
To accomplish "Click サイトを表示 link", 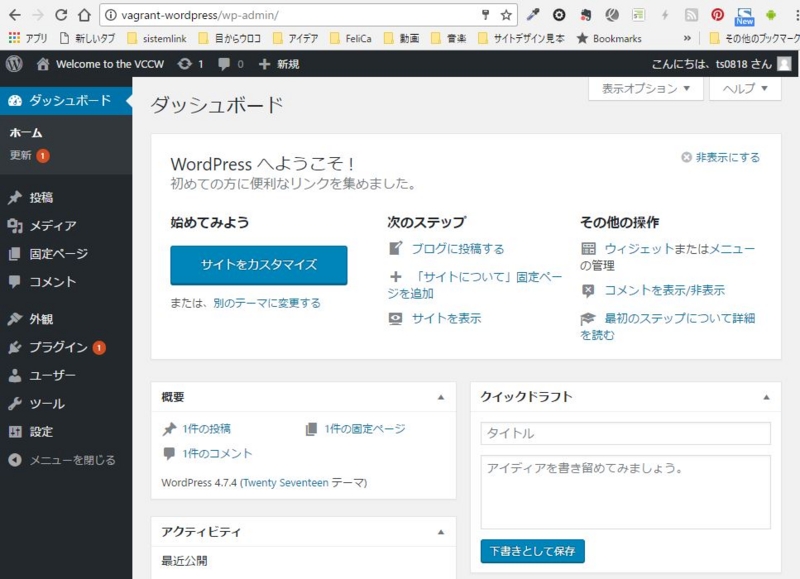I will 446,318.
